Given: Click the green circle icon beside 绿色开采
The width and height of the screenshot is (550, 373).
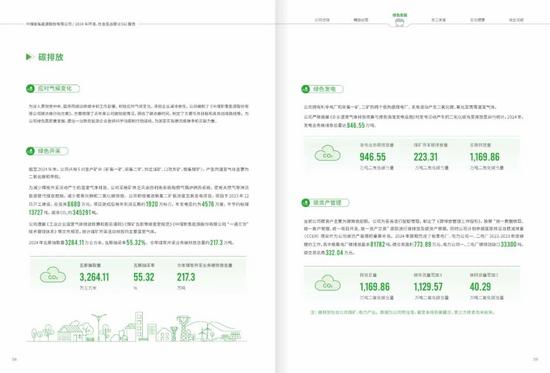Looking at the screenshot, I should [x=30, y=151].
